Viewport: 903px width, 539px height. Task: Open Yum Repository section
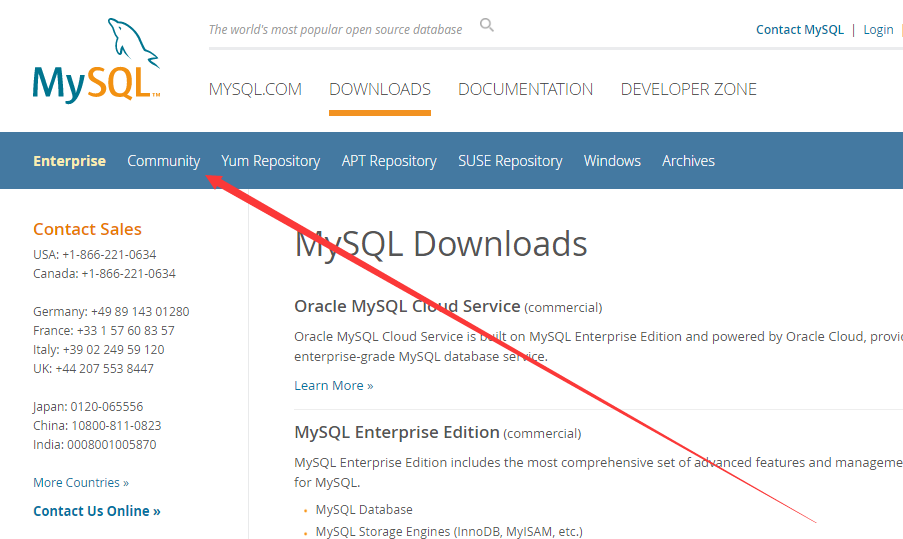coord(271,161)
